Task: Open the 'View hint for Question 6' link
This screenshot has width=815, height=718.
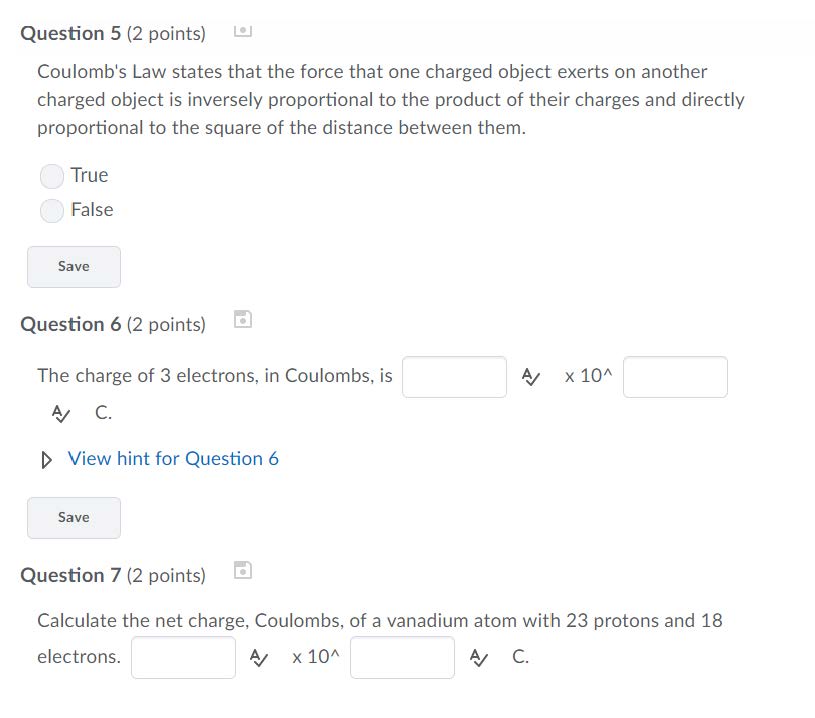Action: click(173, 459)
